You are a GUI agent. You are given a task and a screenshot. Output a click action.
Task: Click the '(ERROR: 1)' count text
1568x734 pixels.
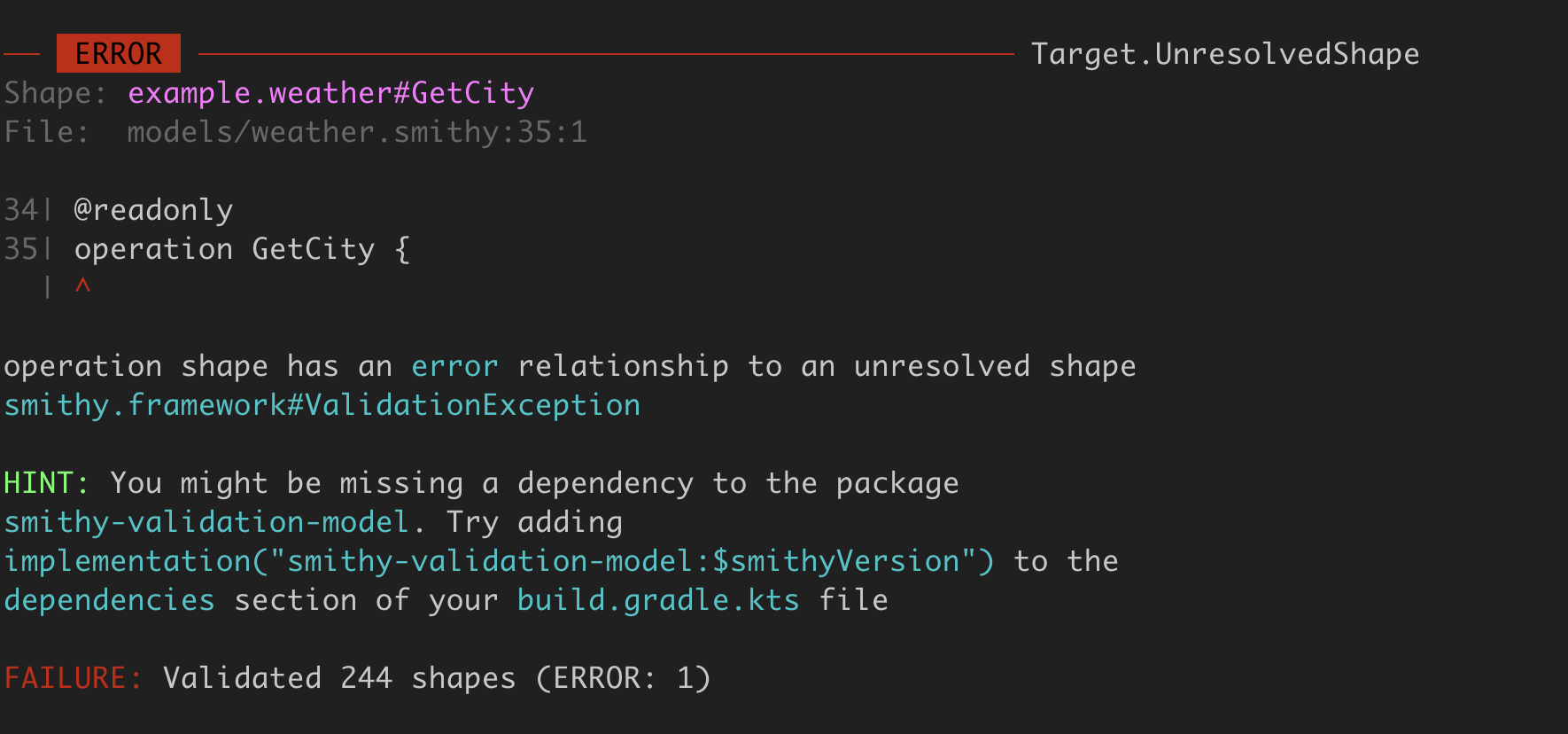tap(623, 678)
